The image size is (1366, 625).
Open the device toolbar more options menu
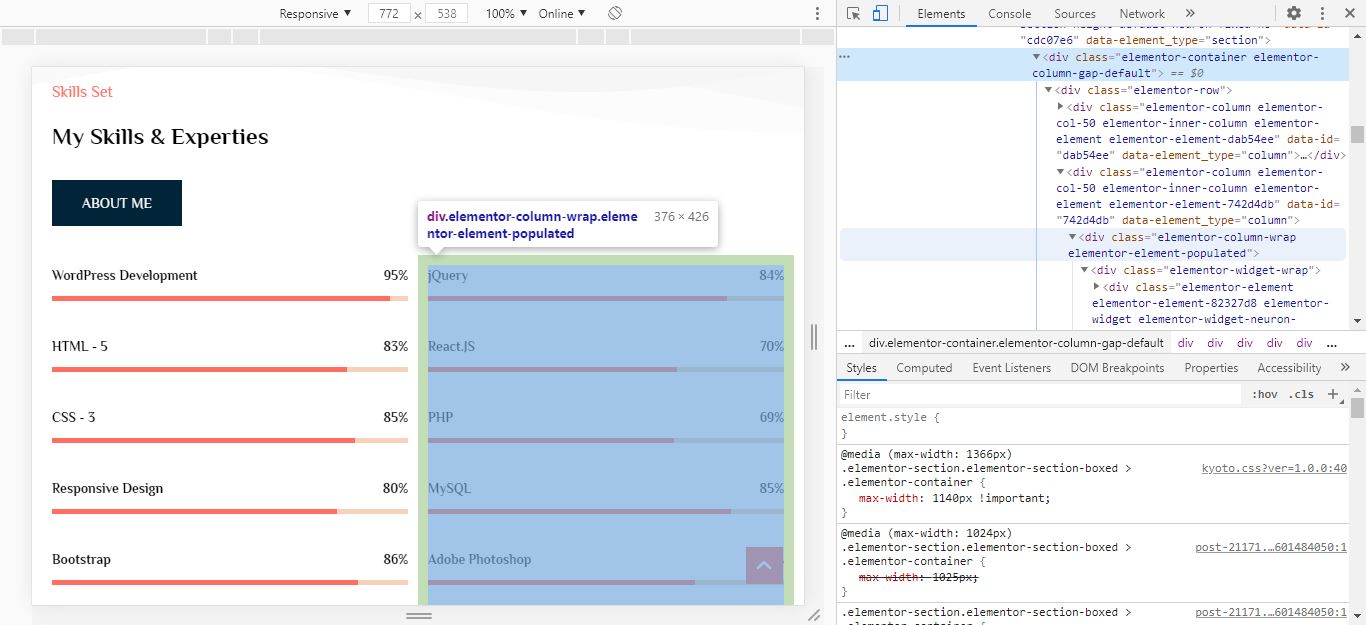click(x=817, y=13)
